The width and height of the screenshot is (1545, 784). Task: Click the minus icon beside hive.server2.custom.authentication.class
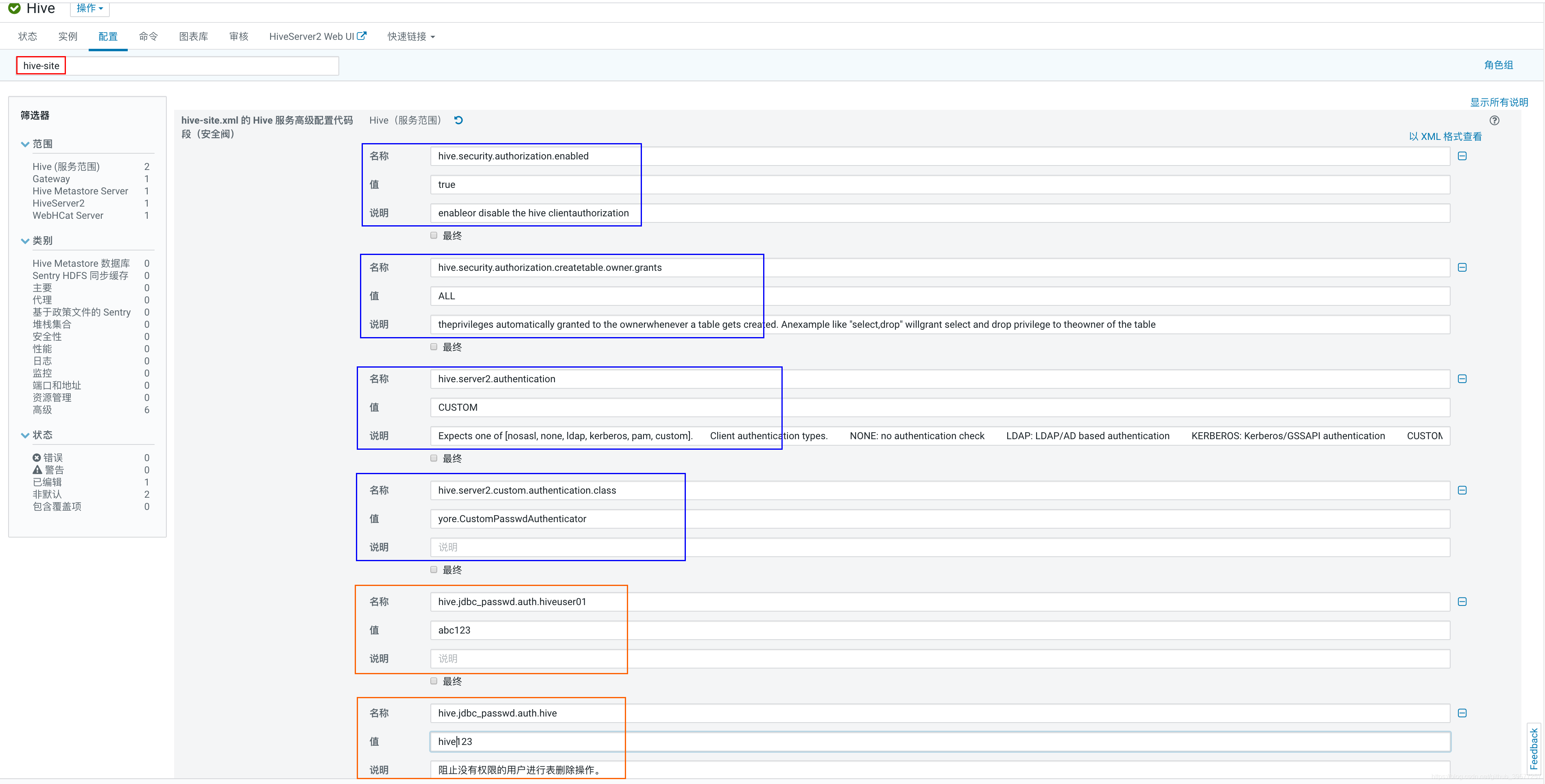coord(1462,490)
